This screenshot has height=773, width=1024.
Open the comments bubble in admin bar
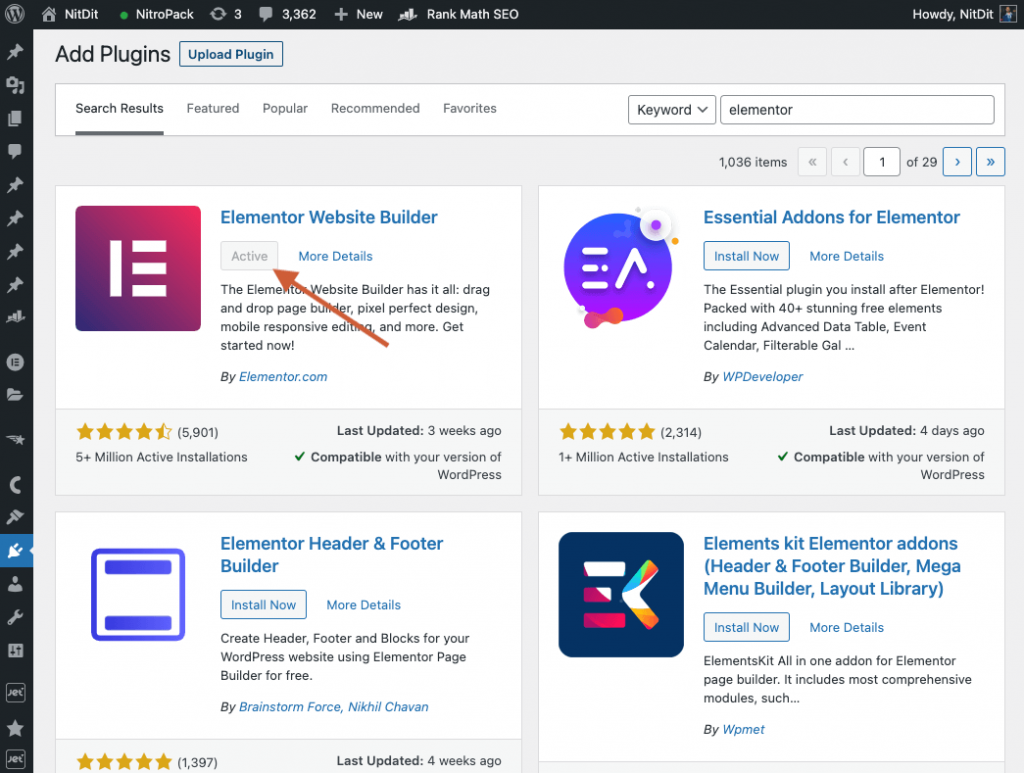pos(265,14)
